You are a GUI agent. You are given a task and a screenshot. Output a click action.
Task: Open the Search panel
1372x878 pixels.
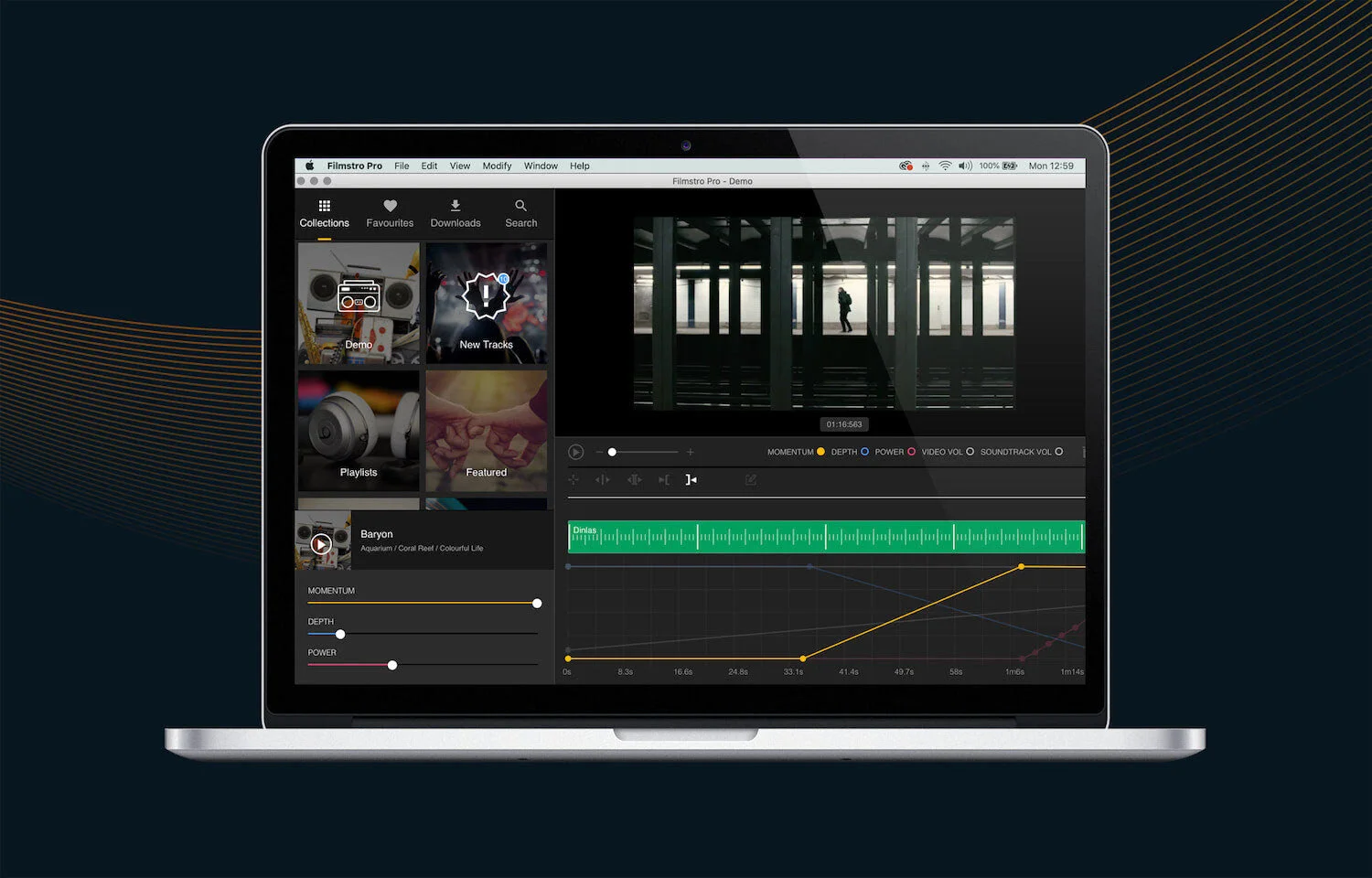click(x=520, y=213)
